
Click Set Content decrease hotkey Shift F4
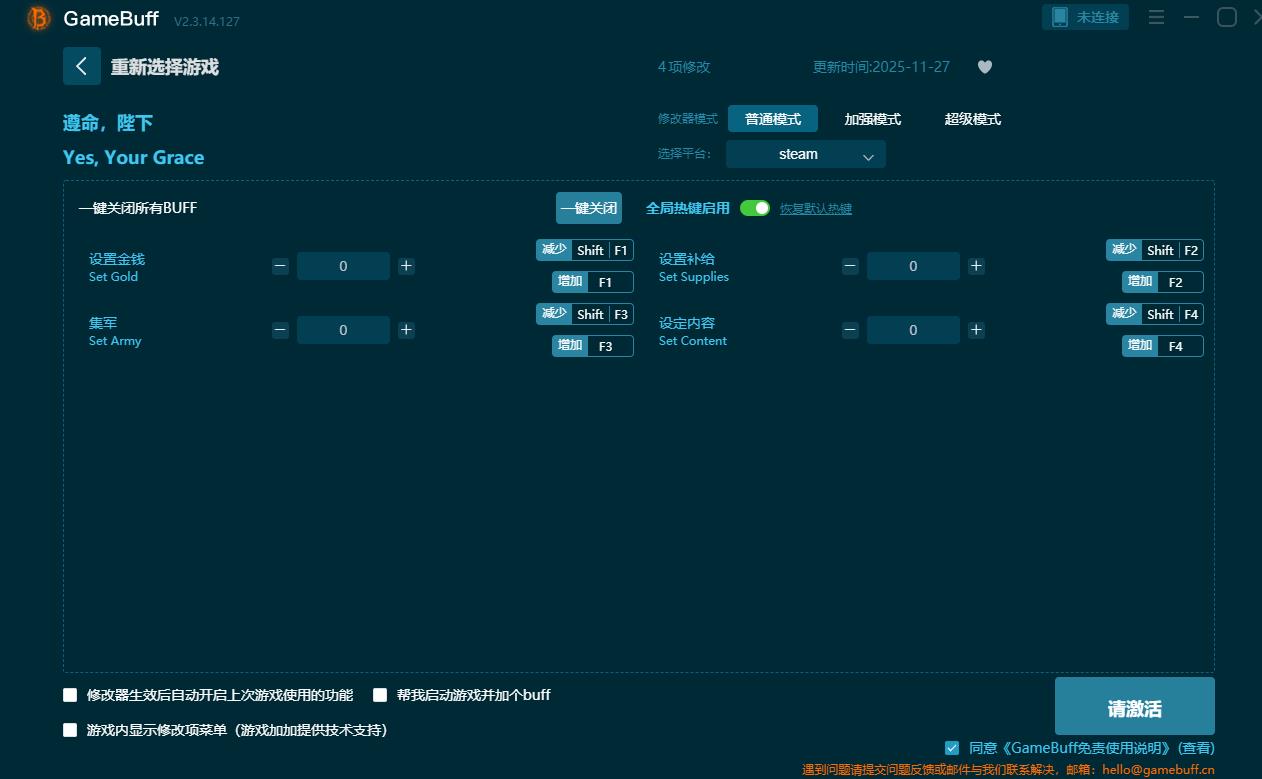(1155, 314)
